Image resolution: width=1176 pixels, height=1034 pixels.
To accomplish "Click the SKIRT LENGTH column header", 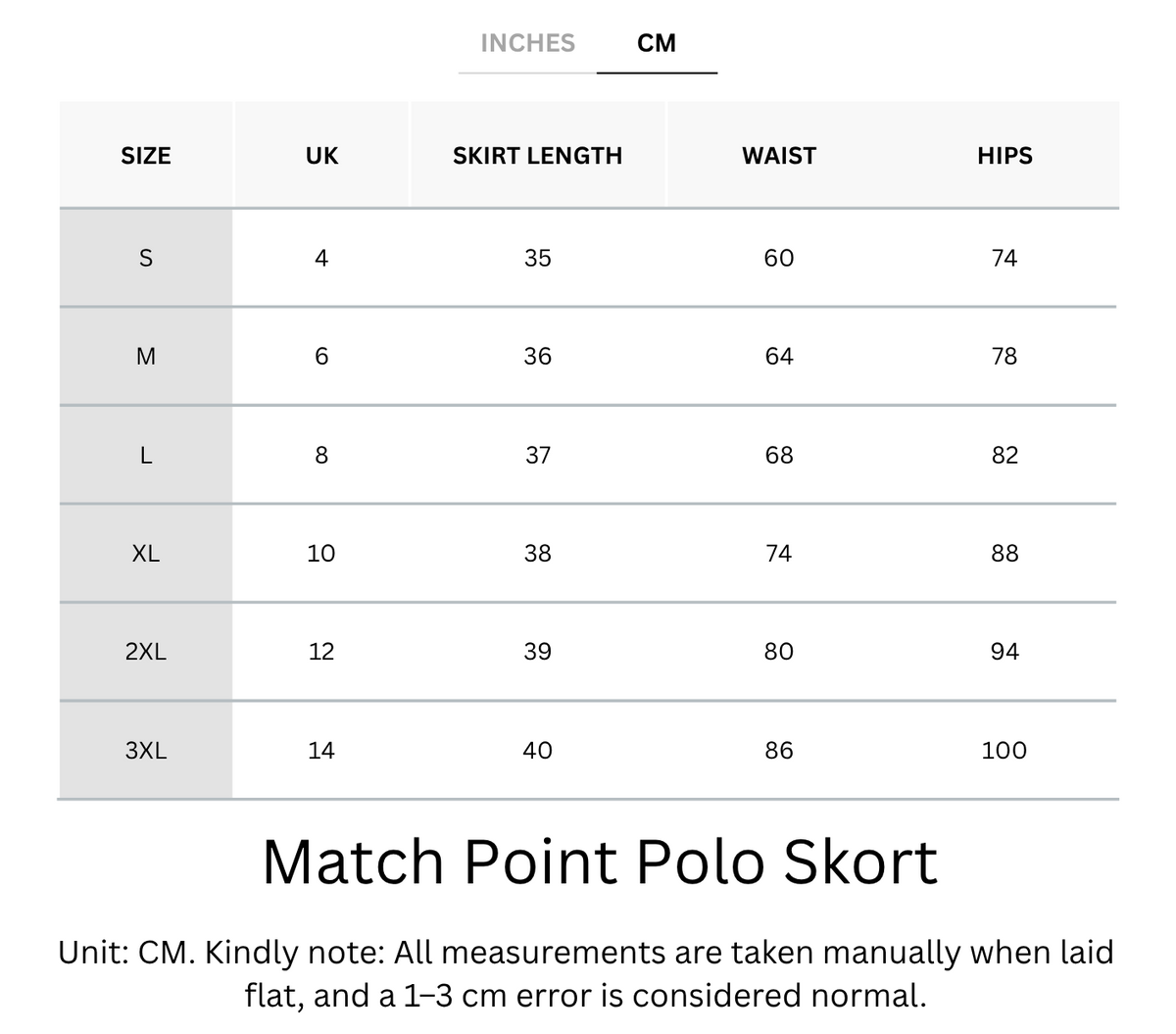I will 537,156.
